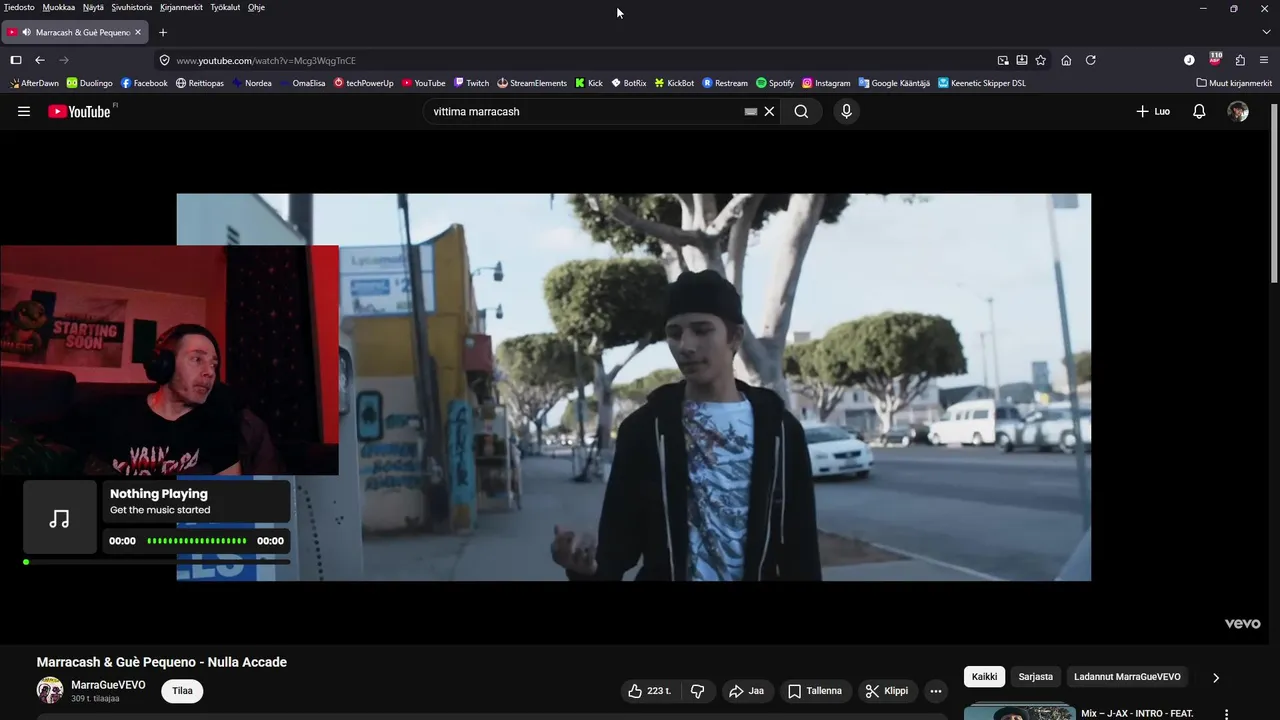This screenshot has width=1280, height=720.
Task: Submit search with the magnifier button
Action: [x=801, y=112]
